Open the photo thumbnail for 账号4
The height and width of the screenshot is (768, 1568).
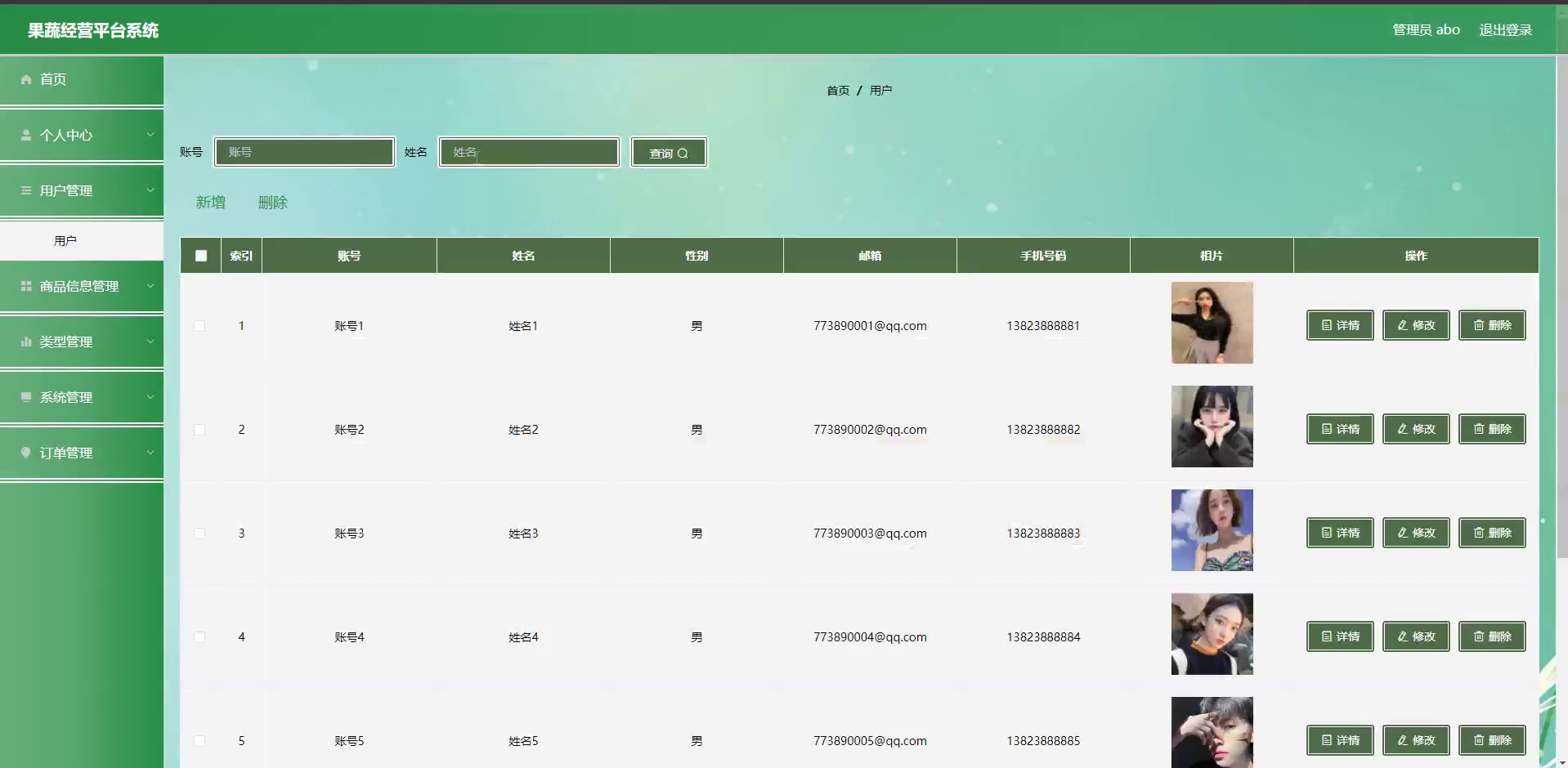(x=1212, y=634)
